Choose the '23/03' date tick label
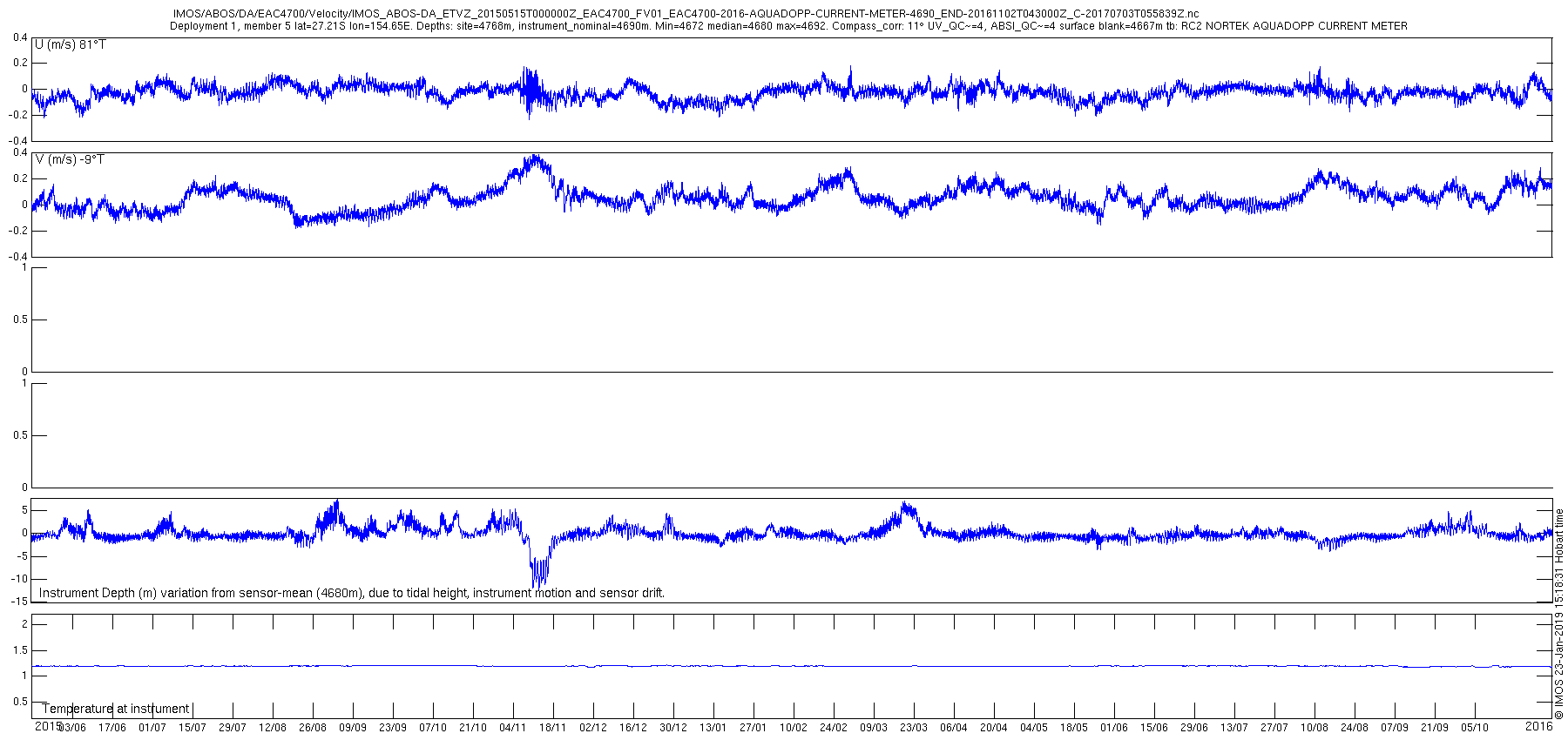Viewport: 1568px width, 740px height. (914, 728)
